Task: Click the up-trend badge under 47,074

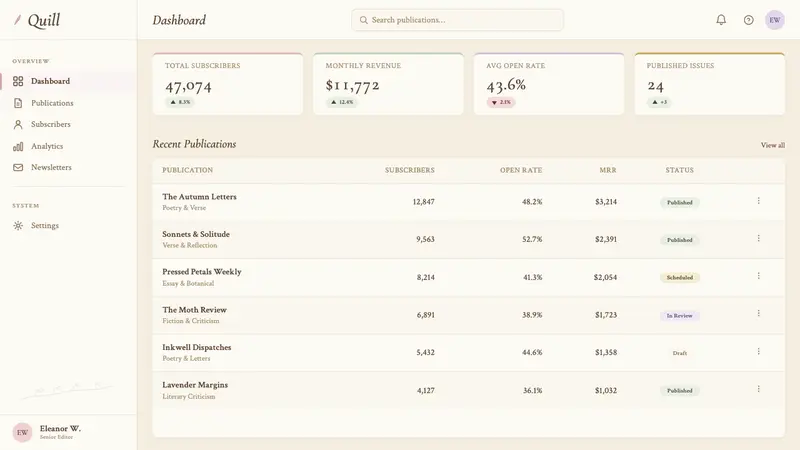Action: pyautogui.click(x=180, y=102)
